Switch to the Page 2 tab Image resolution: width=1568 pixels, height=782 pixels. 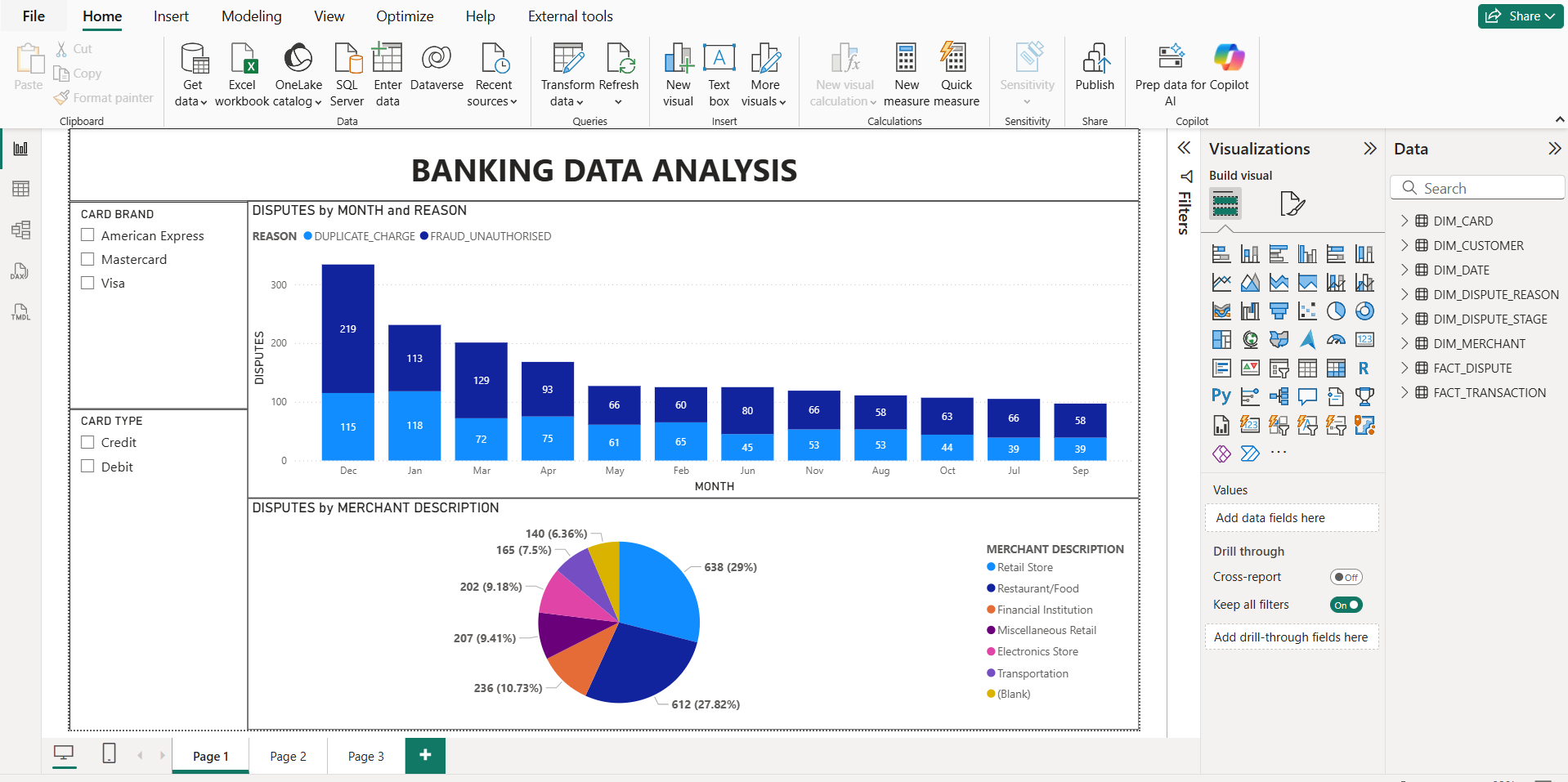[x=288, y=757]
